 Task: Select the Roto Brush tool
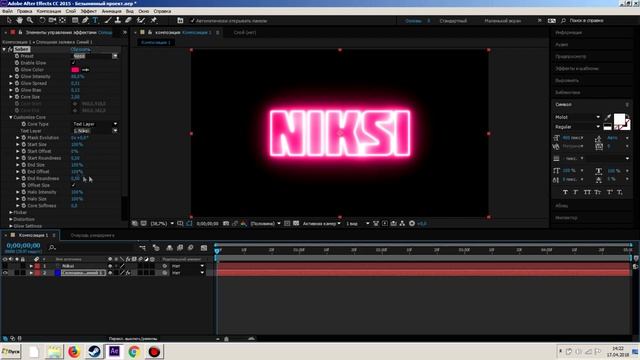141,20
